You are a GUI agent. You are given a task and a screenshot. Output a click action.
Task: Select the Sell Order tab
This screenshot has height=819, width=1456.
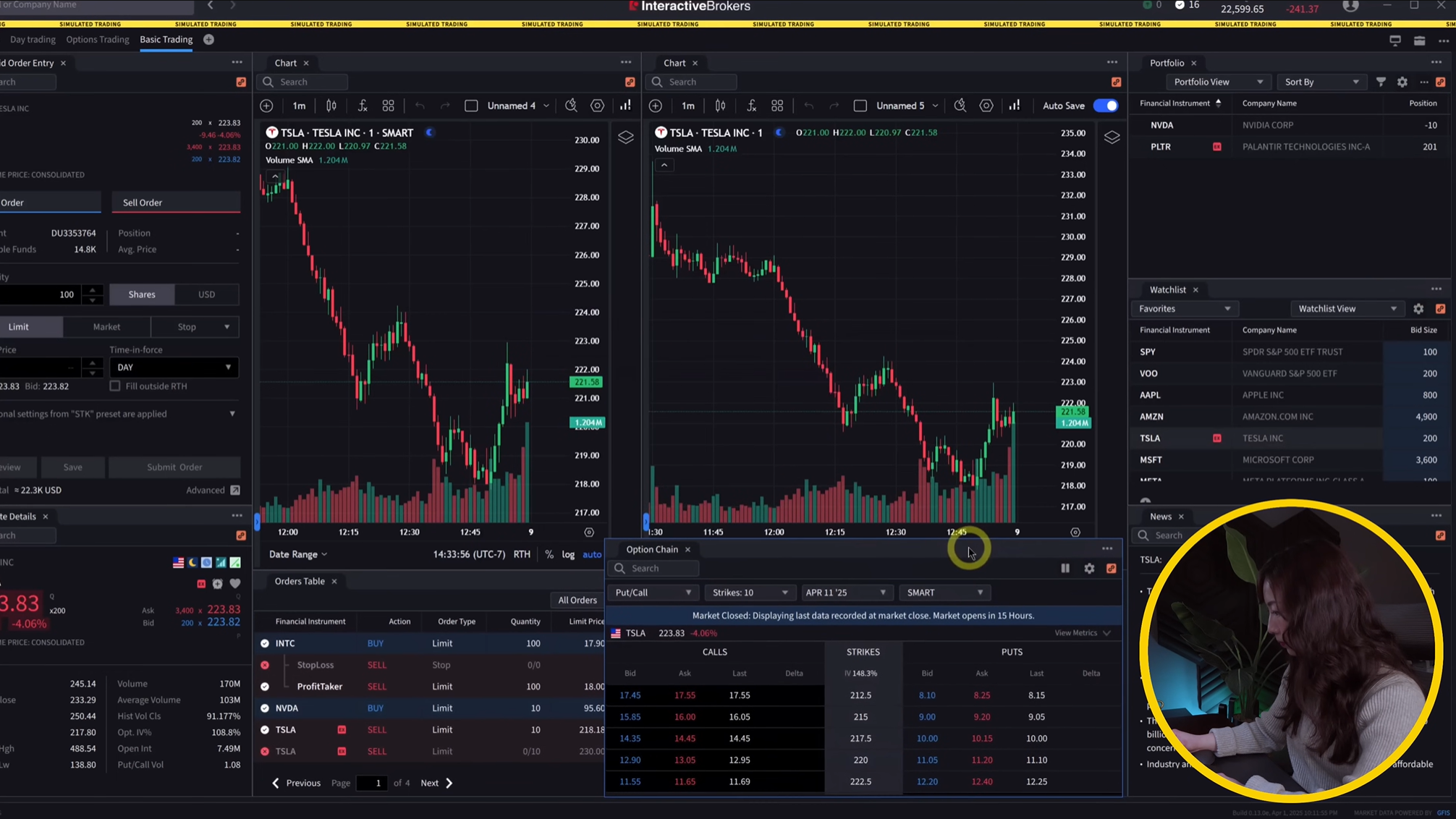[143, 203]
